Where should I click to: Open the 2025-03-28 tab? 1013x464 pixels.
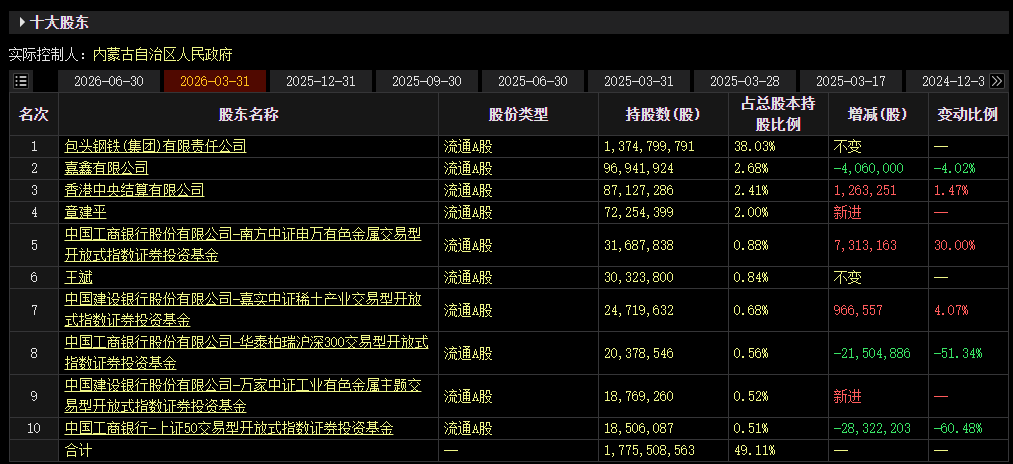(744, 81)
